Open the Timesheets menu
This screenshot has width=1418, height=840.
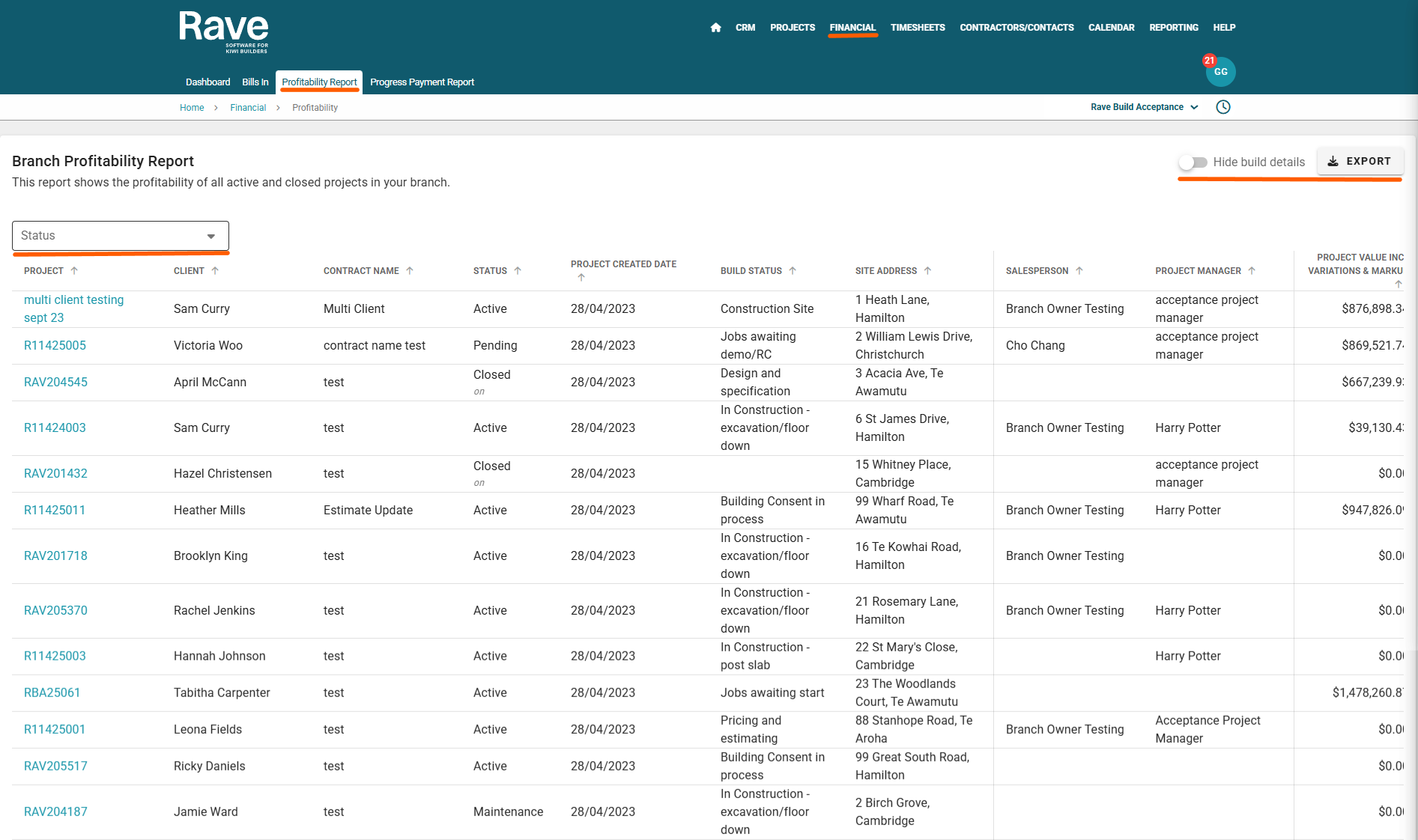coord(917,28)
